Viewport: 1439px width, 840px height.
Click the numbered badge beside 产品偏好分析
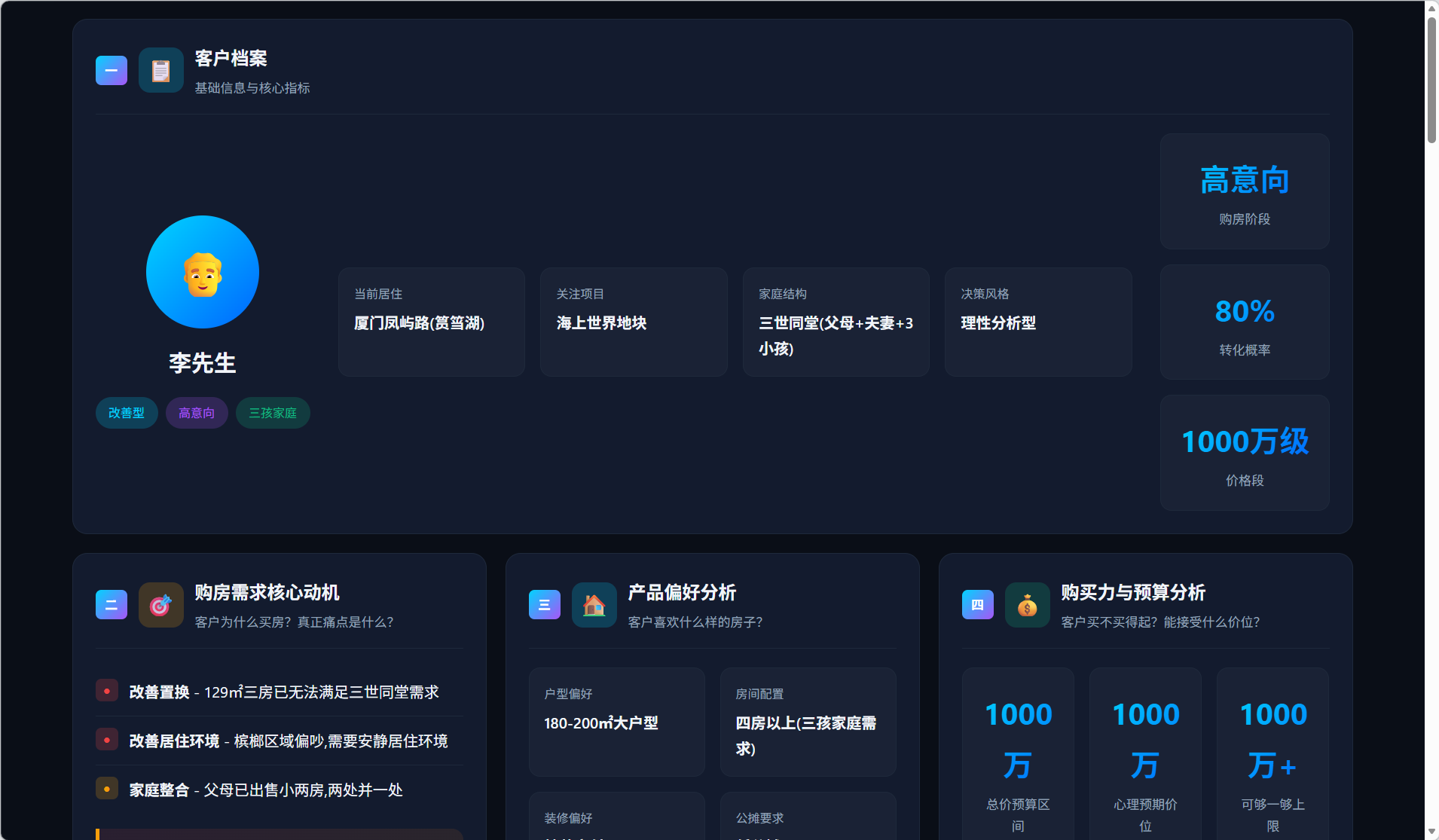point(544,604)
